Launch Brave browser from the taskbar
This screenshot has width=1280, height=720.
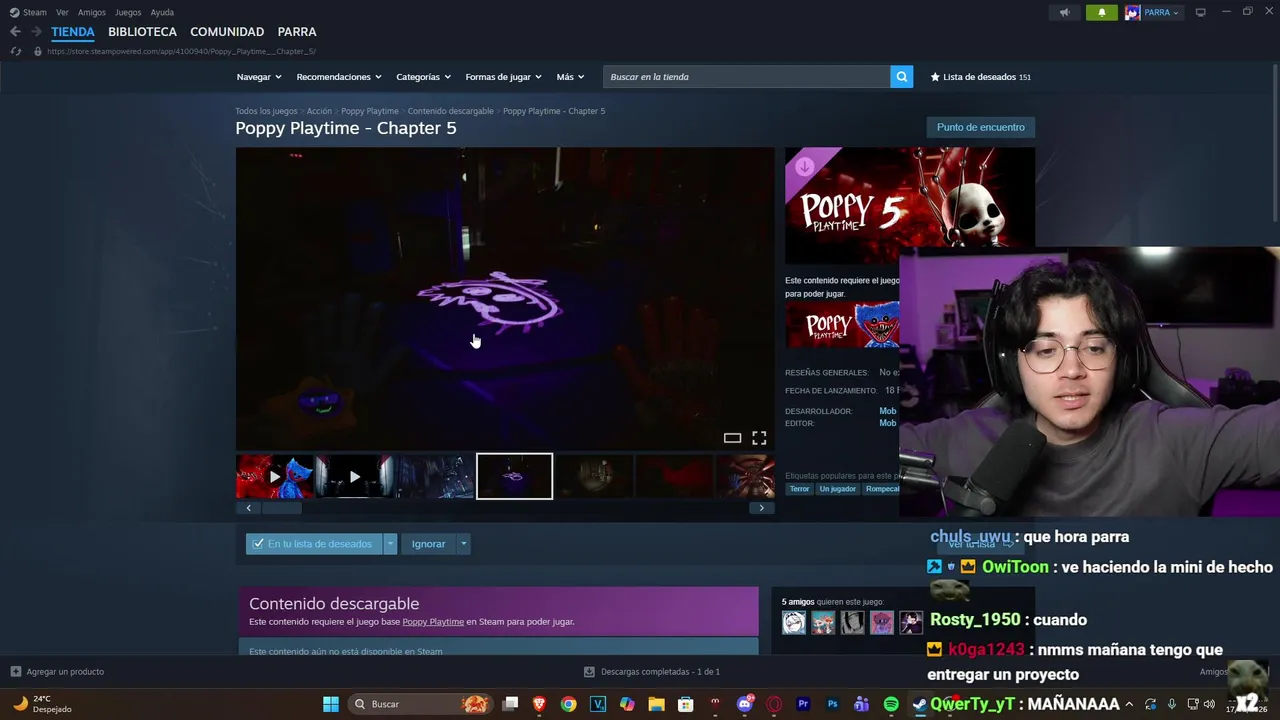pyautogui.click(x=540, y=704)
